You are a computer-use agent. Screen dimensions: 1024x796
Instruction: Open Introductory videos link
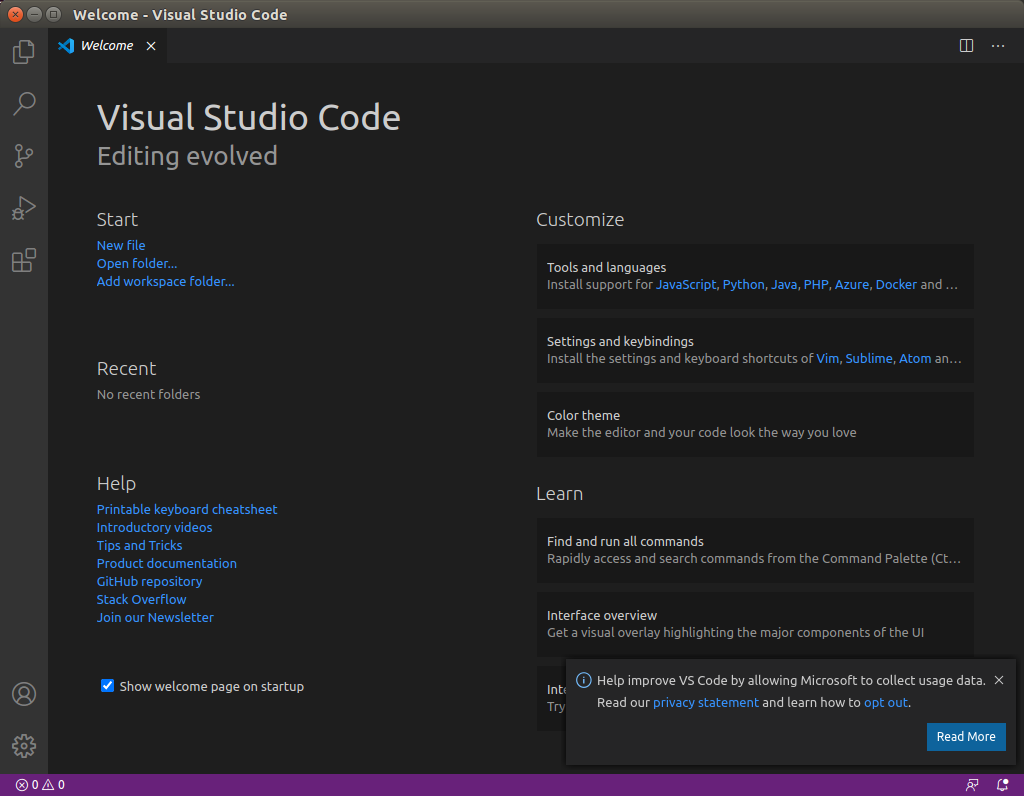tap(154, 527)
